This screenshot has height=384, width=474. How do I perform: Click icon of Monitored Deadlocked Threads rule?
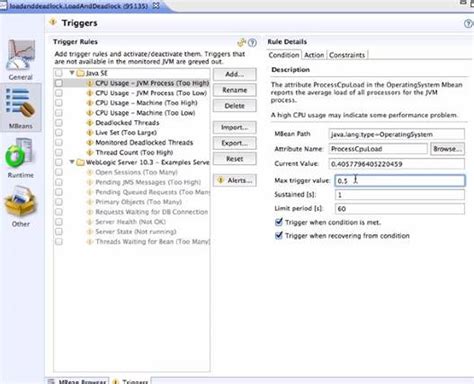(x=89, y=143)
